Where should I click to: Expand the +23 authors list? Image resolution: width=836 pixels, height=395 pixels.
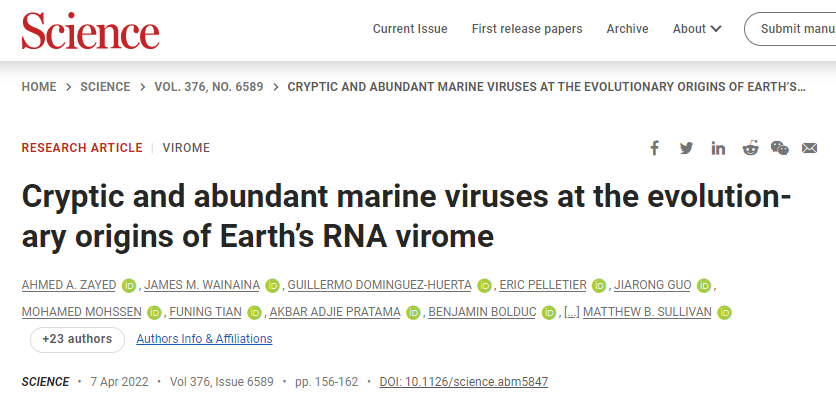tap(77, 339)
